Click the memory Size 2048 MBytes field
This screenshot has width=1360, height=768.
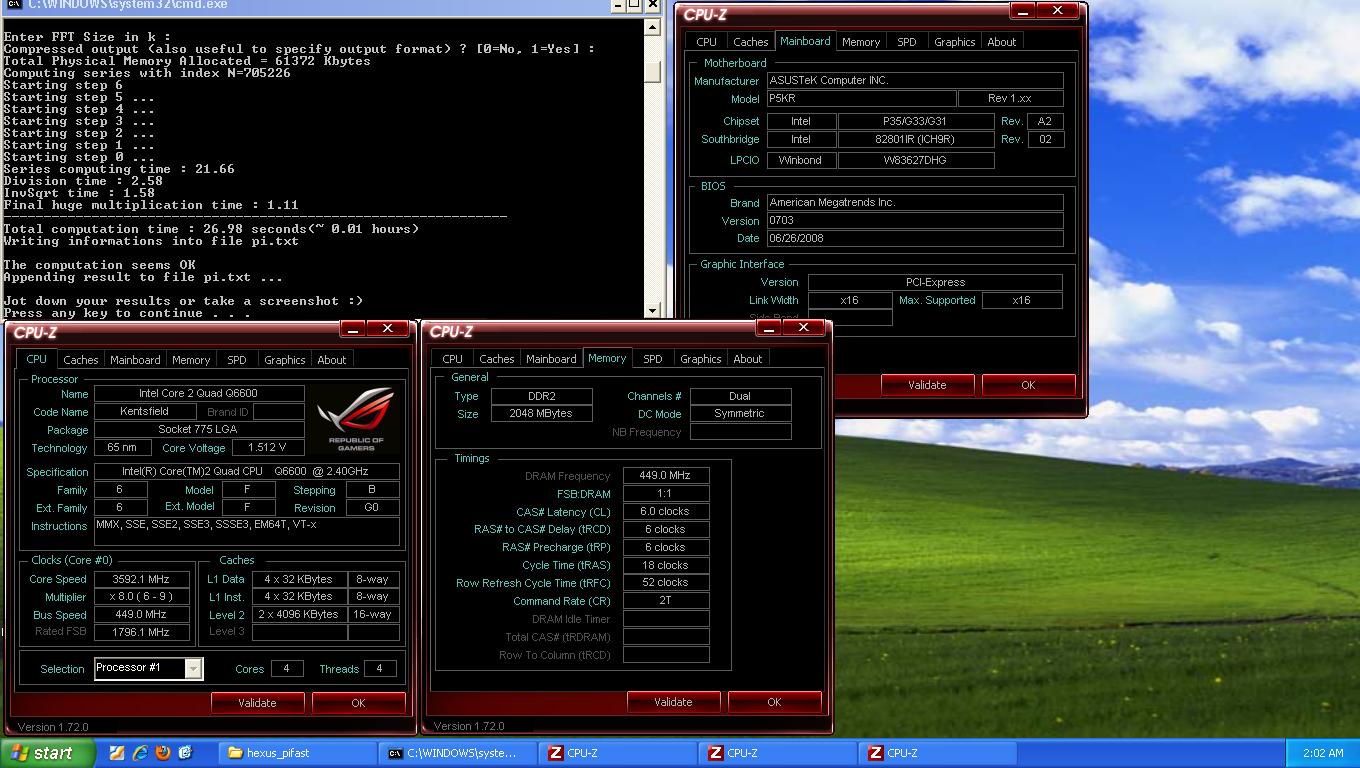541,414
